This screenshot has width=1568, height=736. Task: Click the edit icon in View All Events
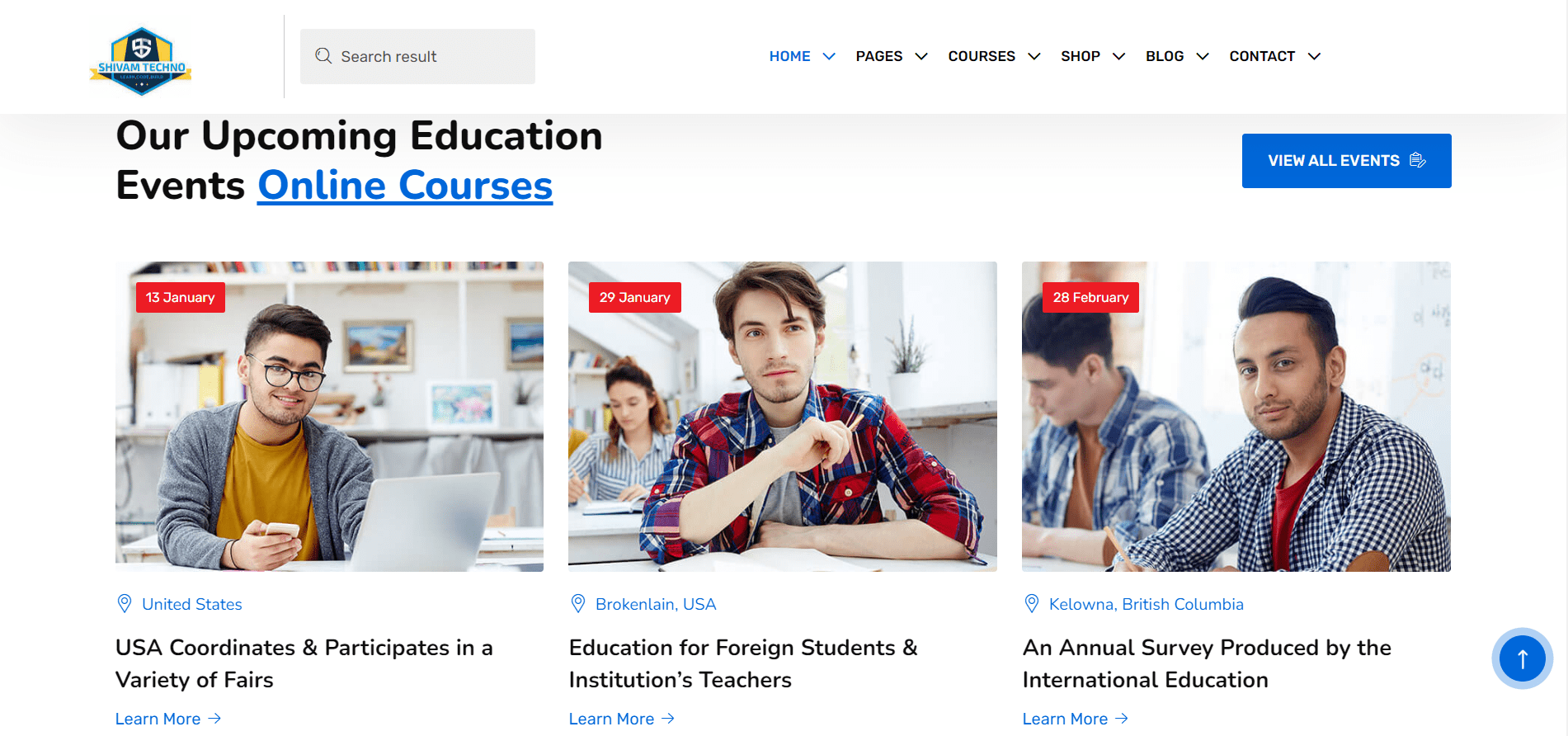(x=1418, y=160)
